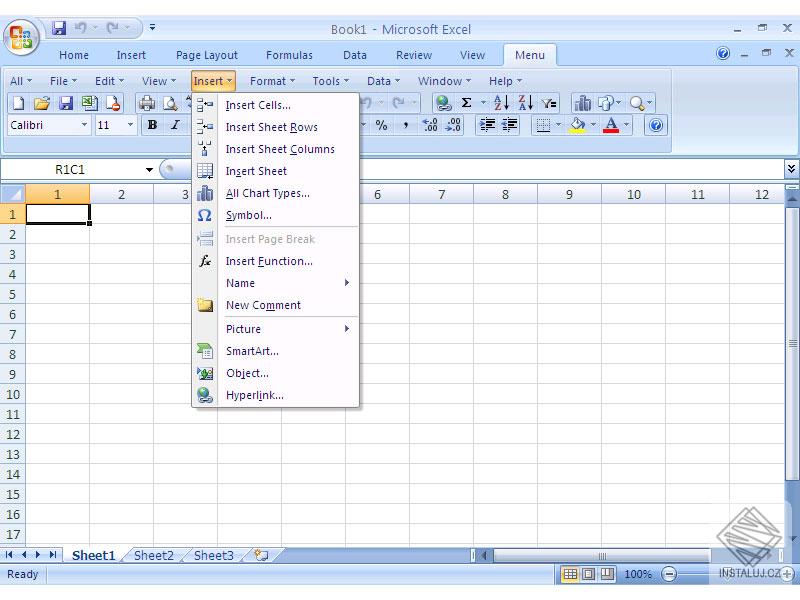Switch to Normal view button
This screenshot has width=800, height=600.
click(570, 574)
